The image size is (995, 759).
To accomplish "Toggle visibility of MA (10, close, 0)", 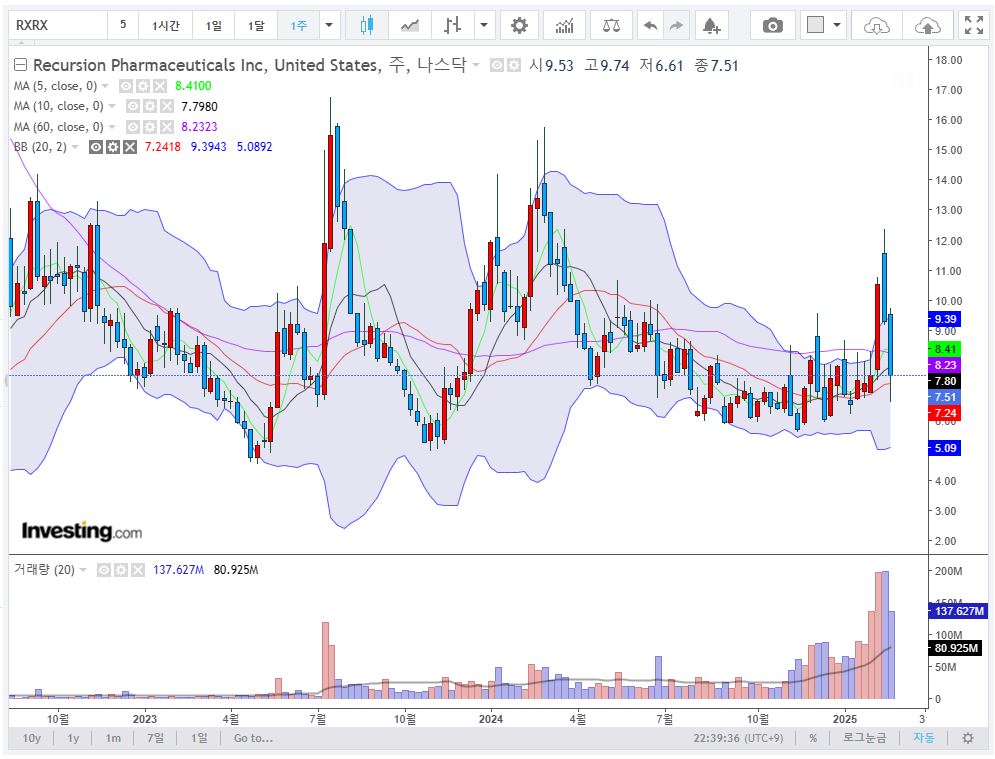I will pyautogui.click(x=133, y=106).
